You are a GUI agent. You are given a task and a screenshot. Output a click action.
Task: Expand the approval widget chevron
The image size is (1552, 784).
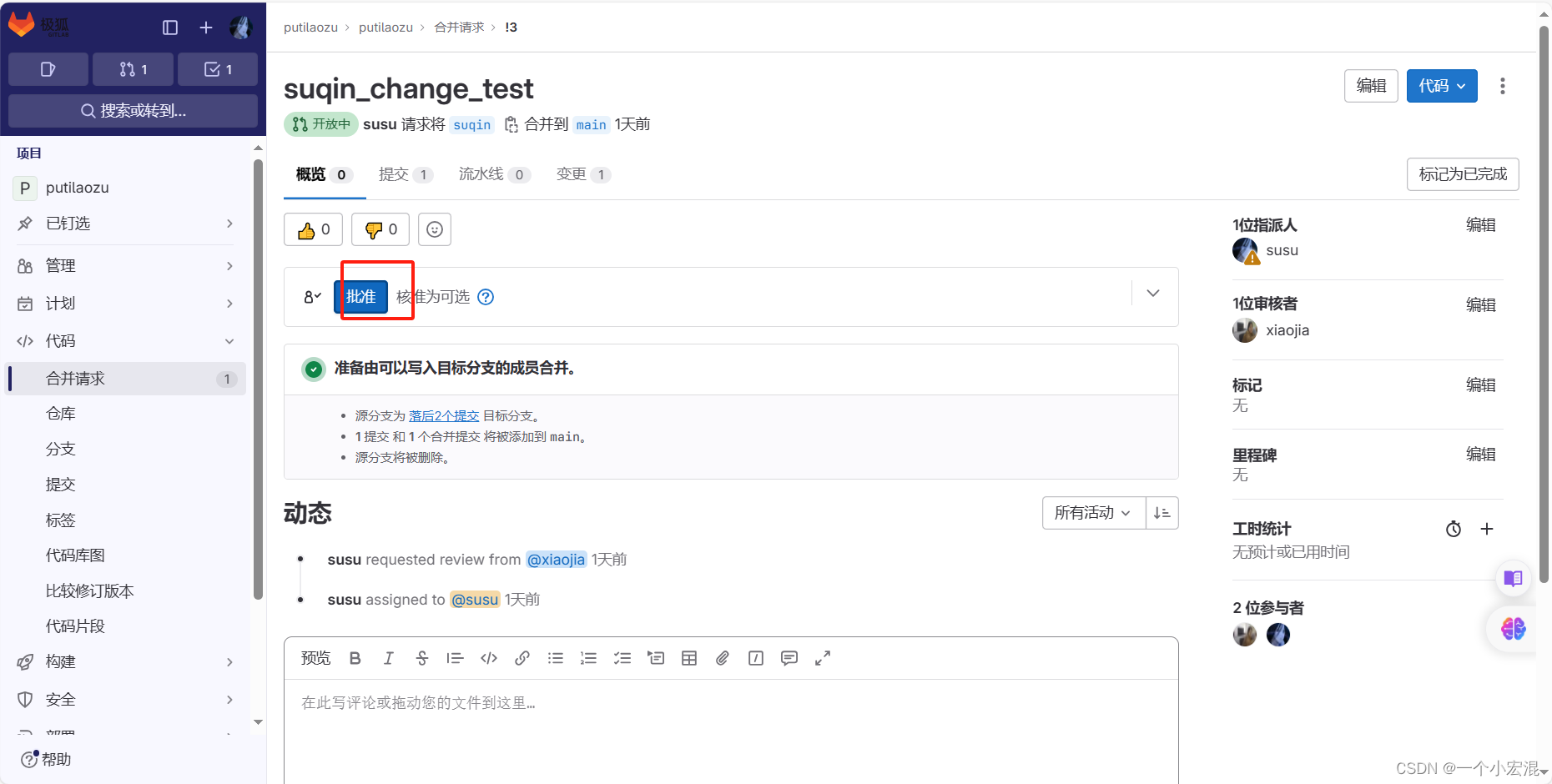pyautogui.click(x=1153, y=294)
